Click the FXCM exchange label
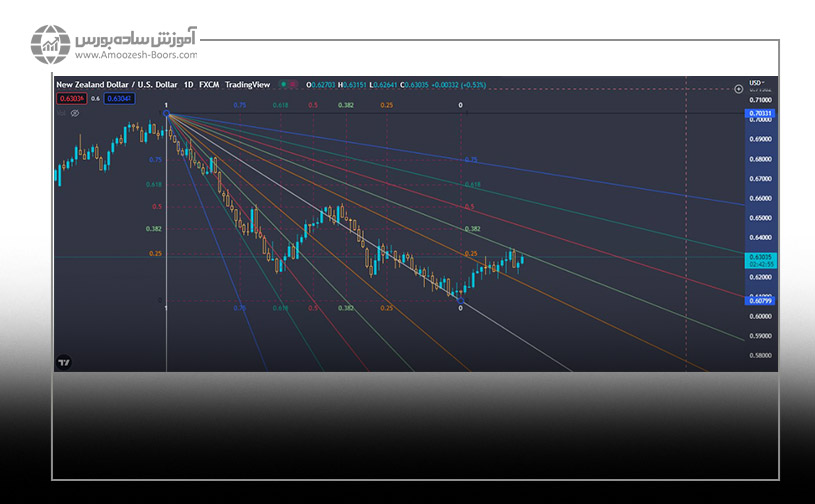Screen dimensions: 815x504 [209, 84]
